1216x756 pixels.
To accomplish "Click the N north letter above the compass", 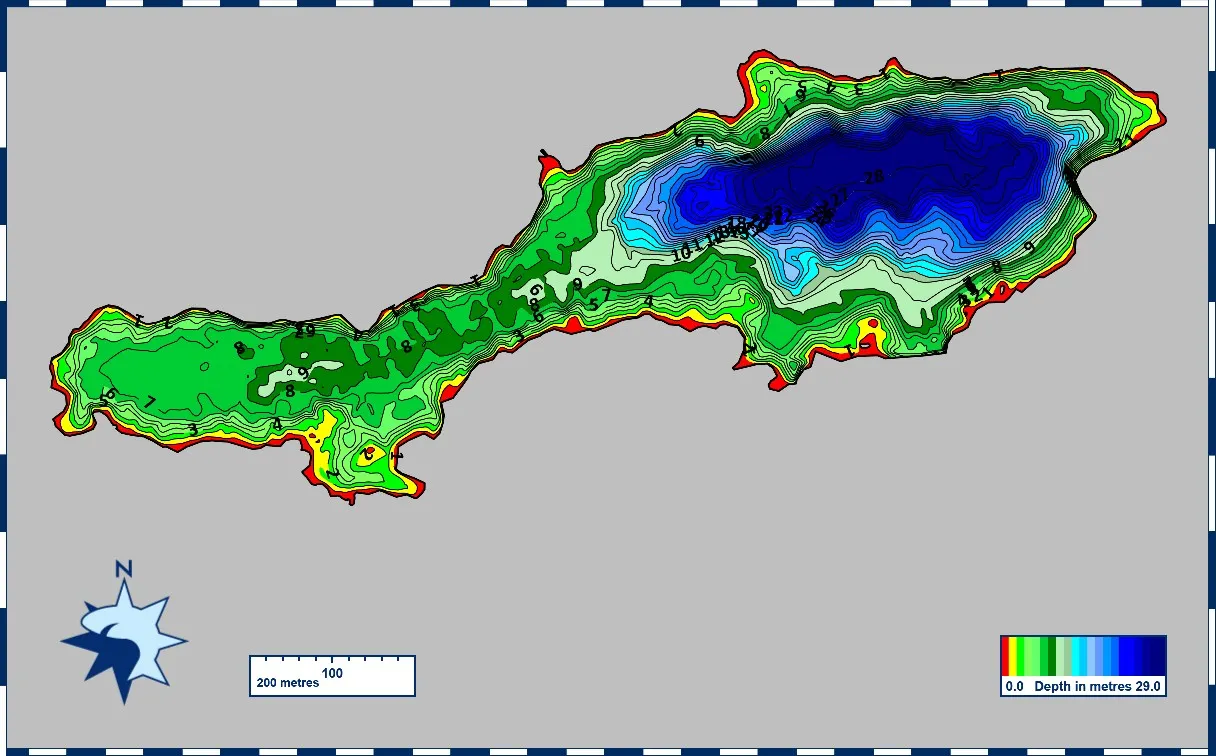I will (124, 569).
